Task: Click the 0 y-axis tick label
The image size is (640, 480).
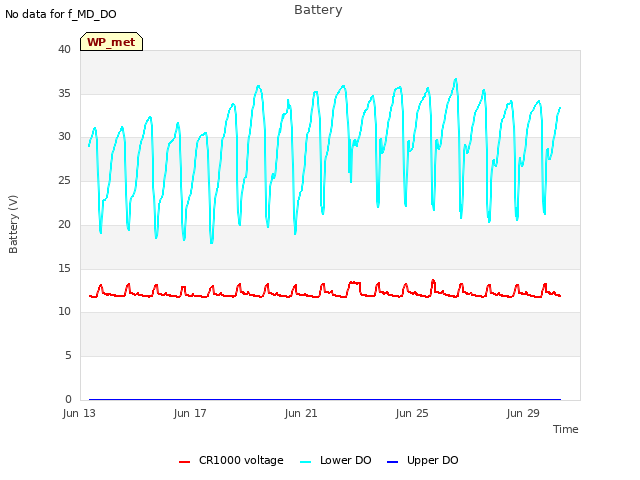Action: [x=68, y=399]
